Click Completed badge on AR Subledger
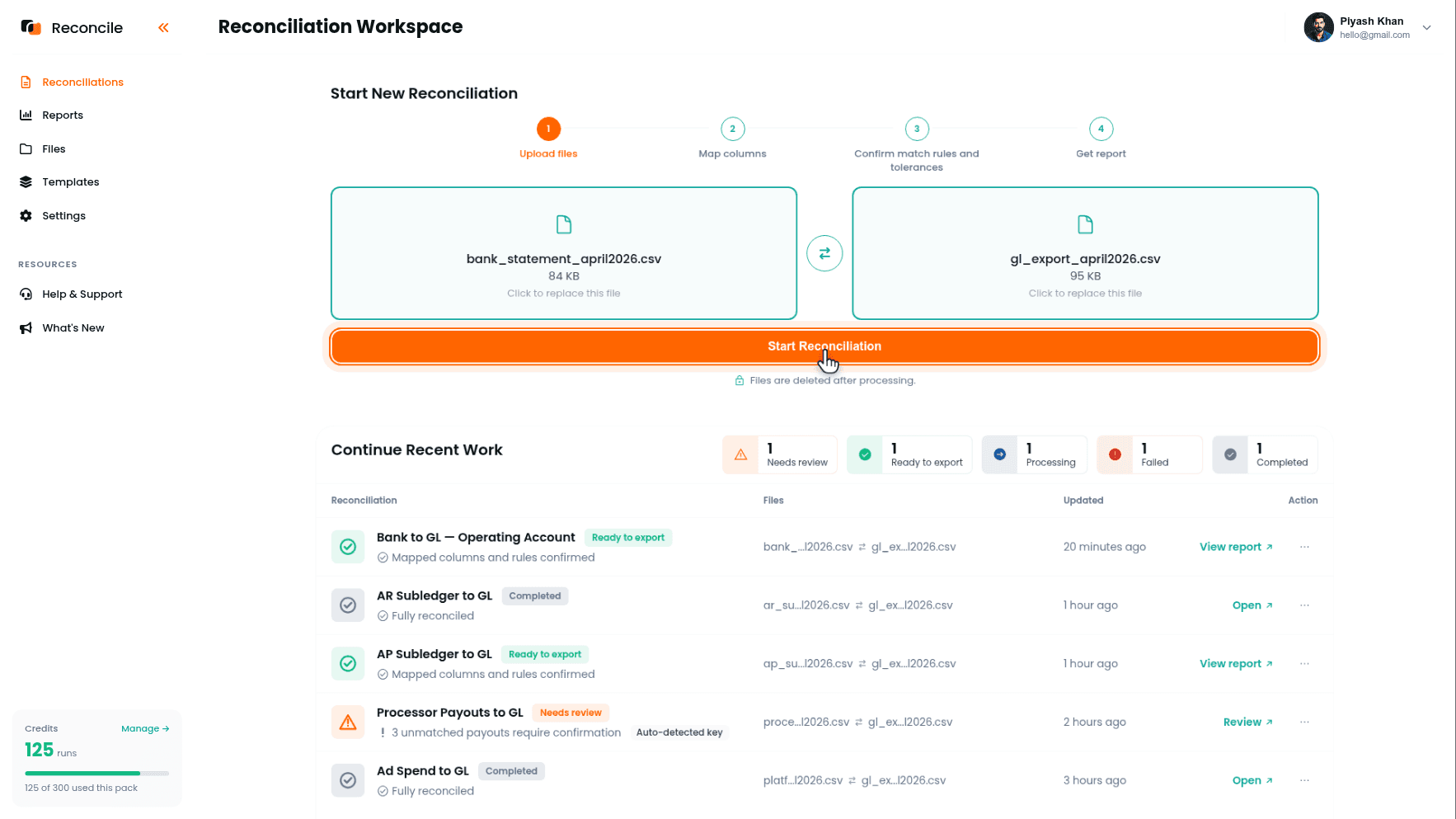1456x819 pixels. pos(535,595)
